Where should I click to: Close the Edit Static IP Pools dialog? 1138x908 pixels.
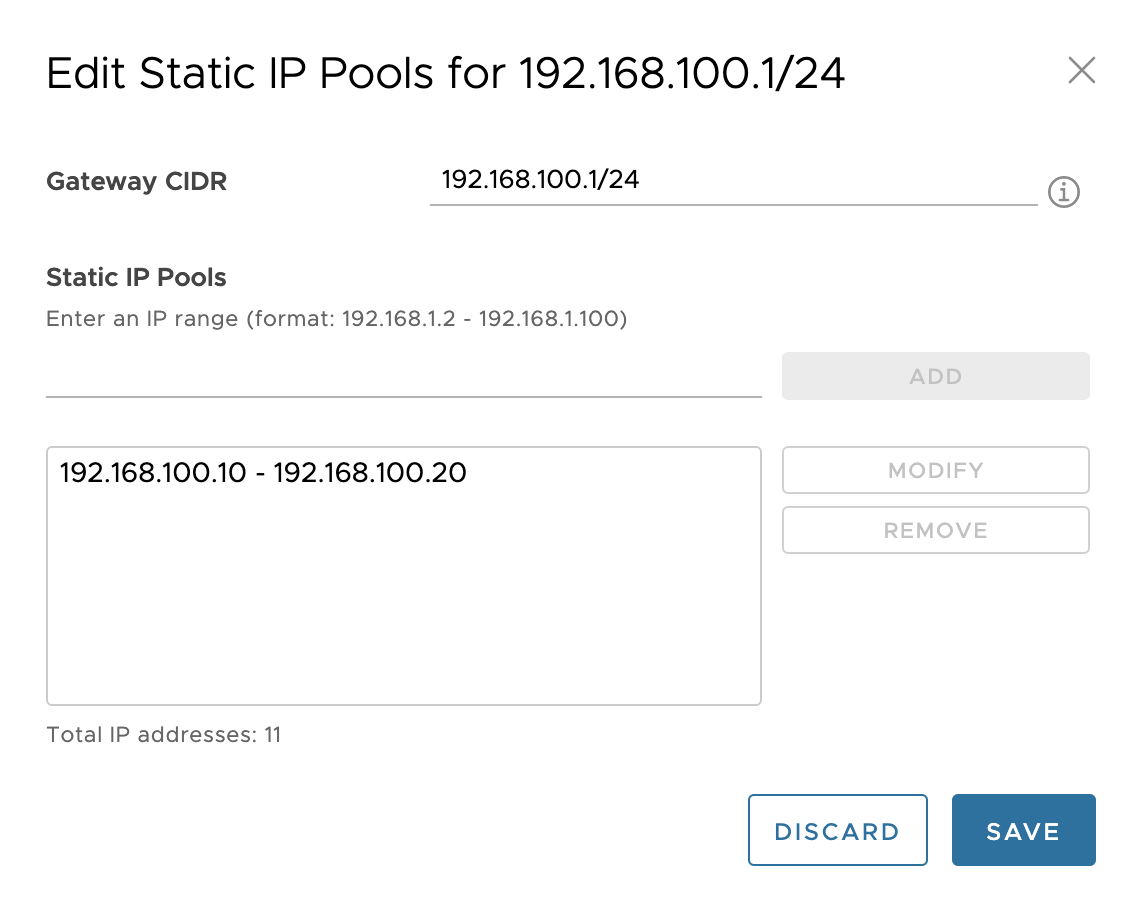[x=1081, y=71]
